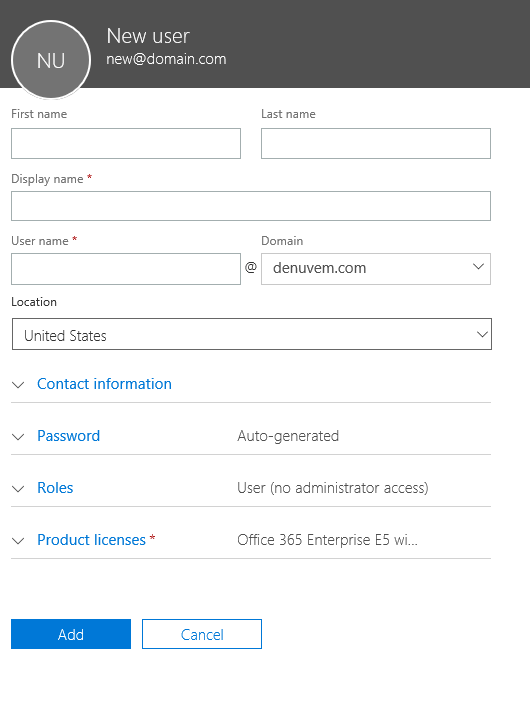
Task: Focus the User name field
Action: click(126, 269)
